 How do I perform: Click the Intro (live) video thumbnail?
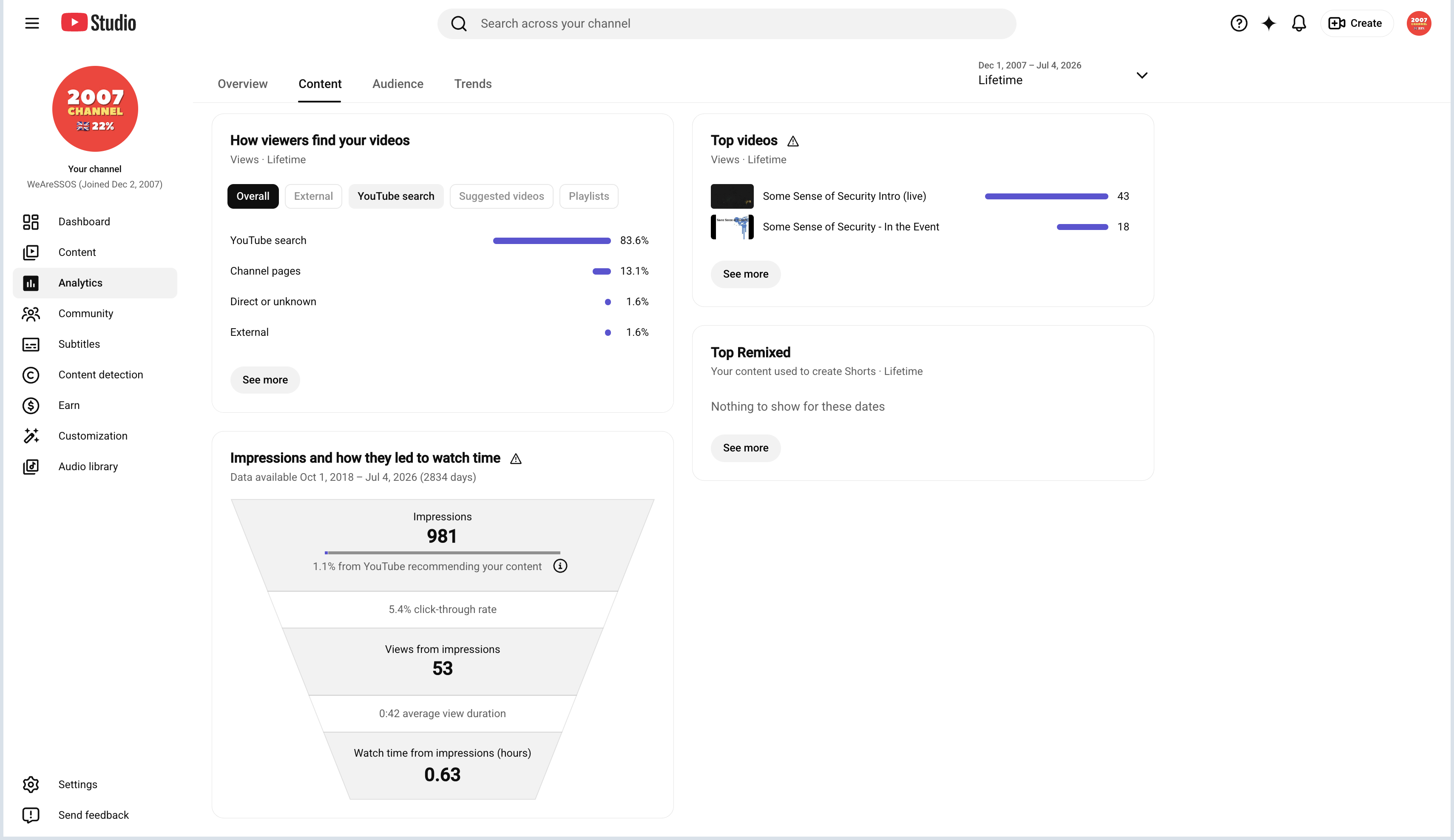pos(732,196)
